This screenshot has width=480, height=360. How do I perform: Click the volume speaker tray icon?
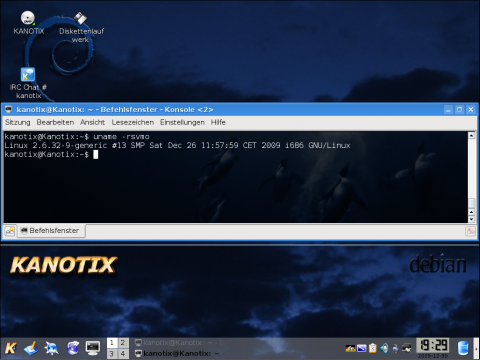384,348
